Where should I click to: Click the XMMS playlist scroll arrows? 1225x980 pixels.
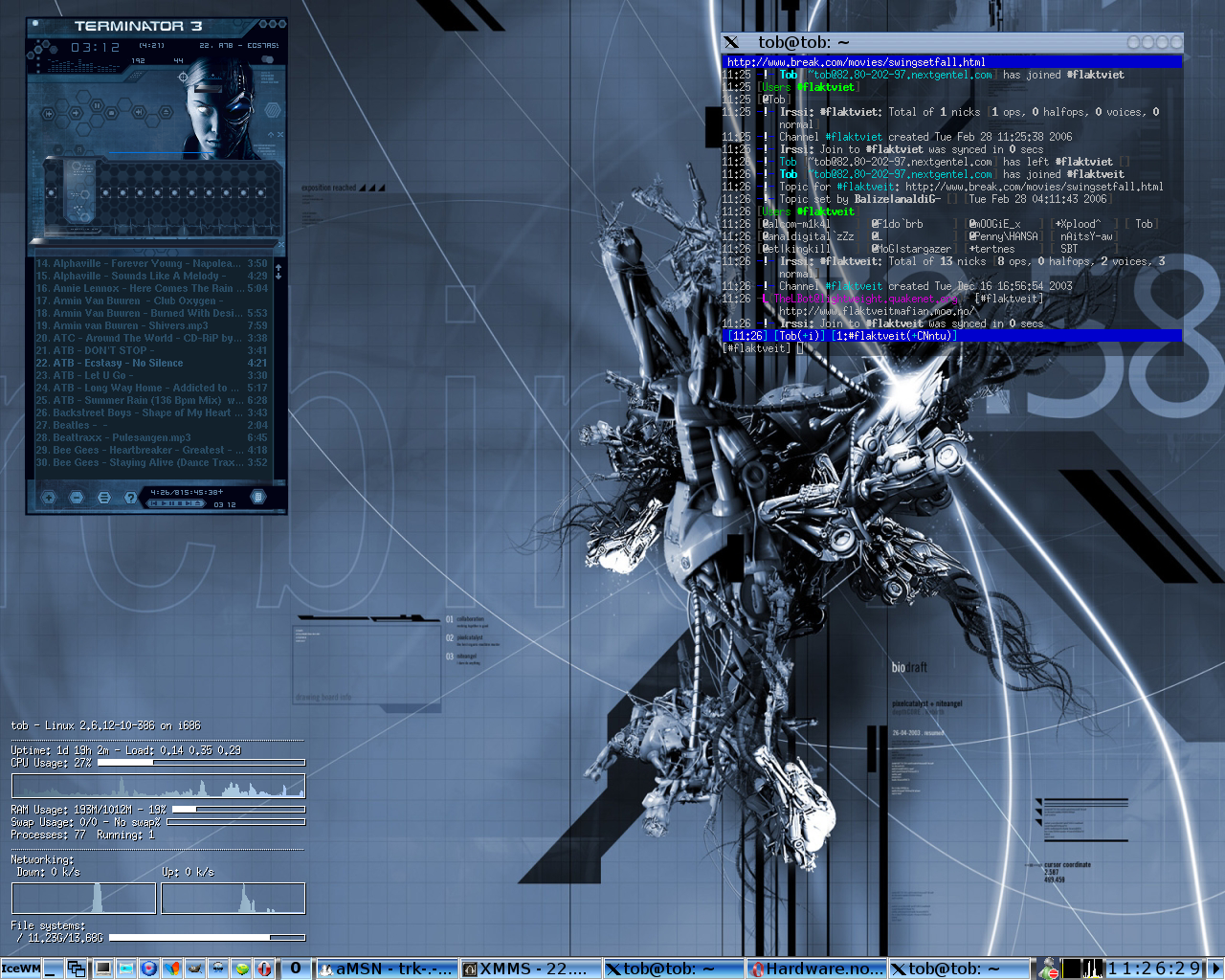278,271
